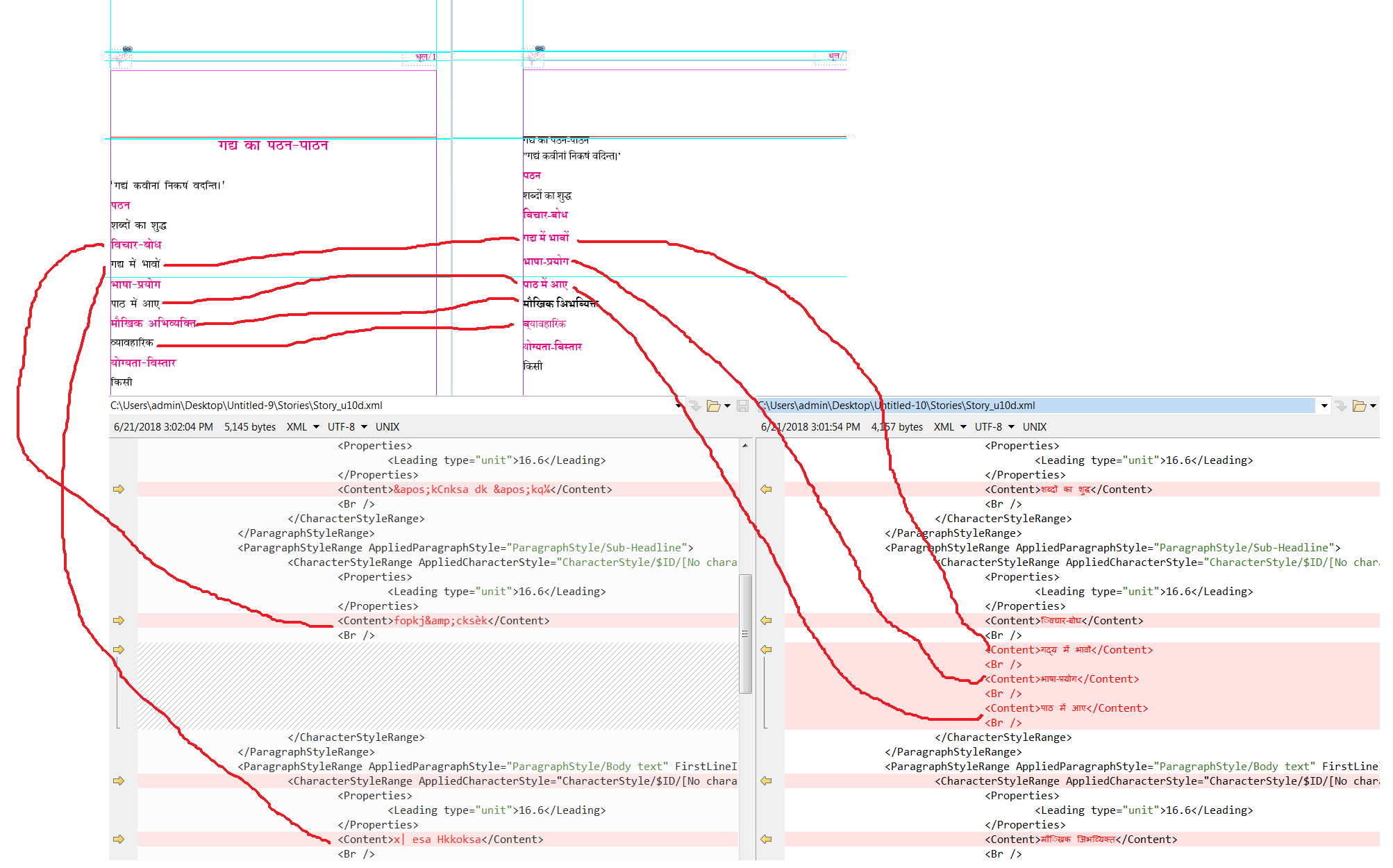The width and height of the screenshot is (1393, 868).
Task: Expand left file path history dropdown
Action: pos(678,406)
